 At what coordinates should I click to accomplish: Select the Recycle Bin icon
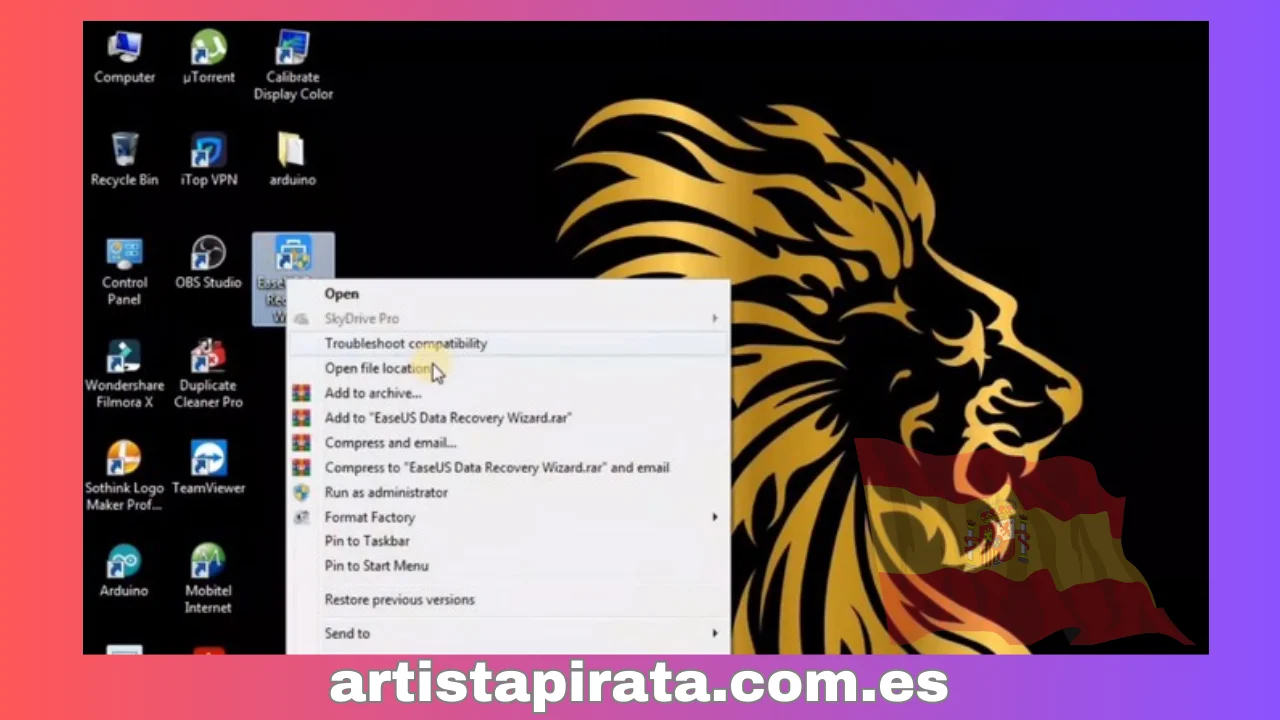[124, 159]
